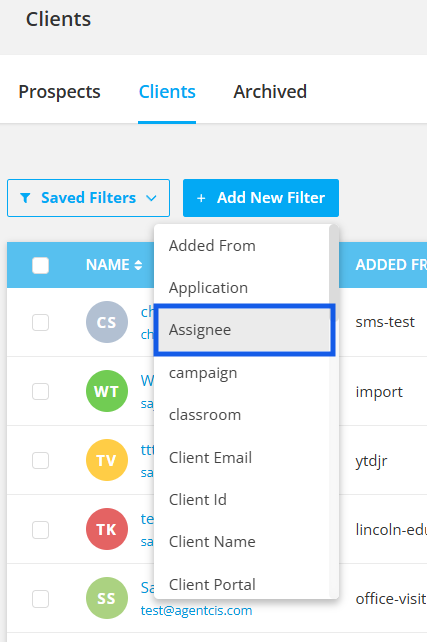Click the Add New Filter button
The image size is (427, 642).
(261, 198)
